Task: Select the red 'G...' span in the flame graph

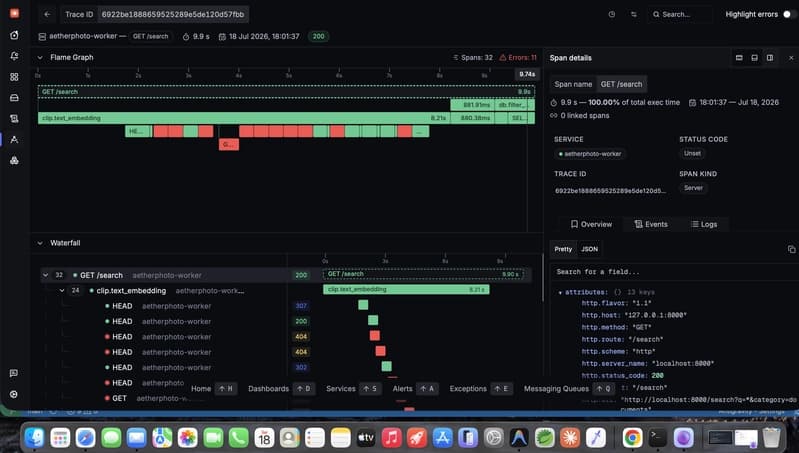Action: [x=229, y=145]
